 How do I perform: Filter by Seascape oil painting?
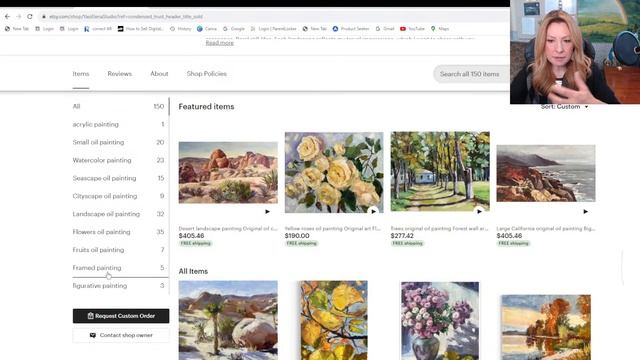coord(118,178)
